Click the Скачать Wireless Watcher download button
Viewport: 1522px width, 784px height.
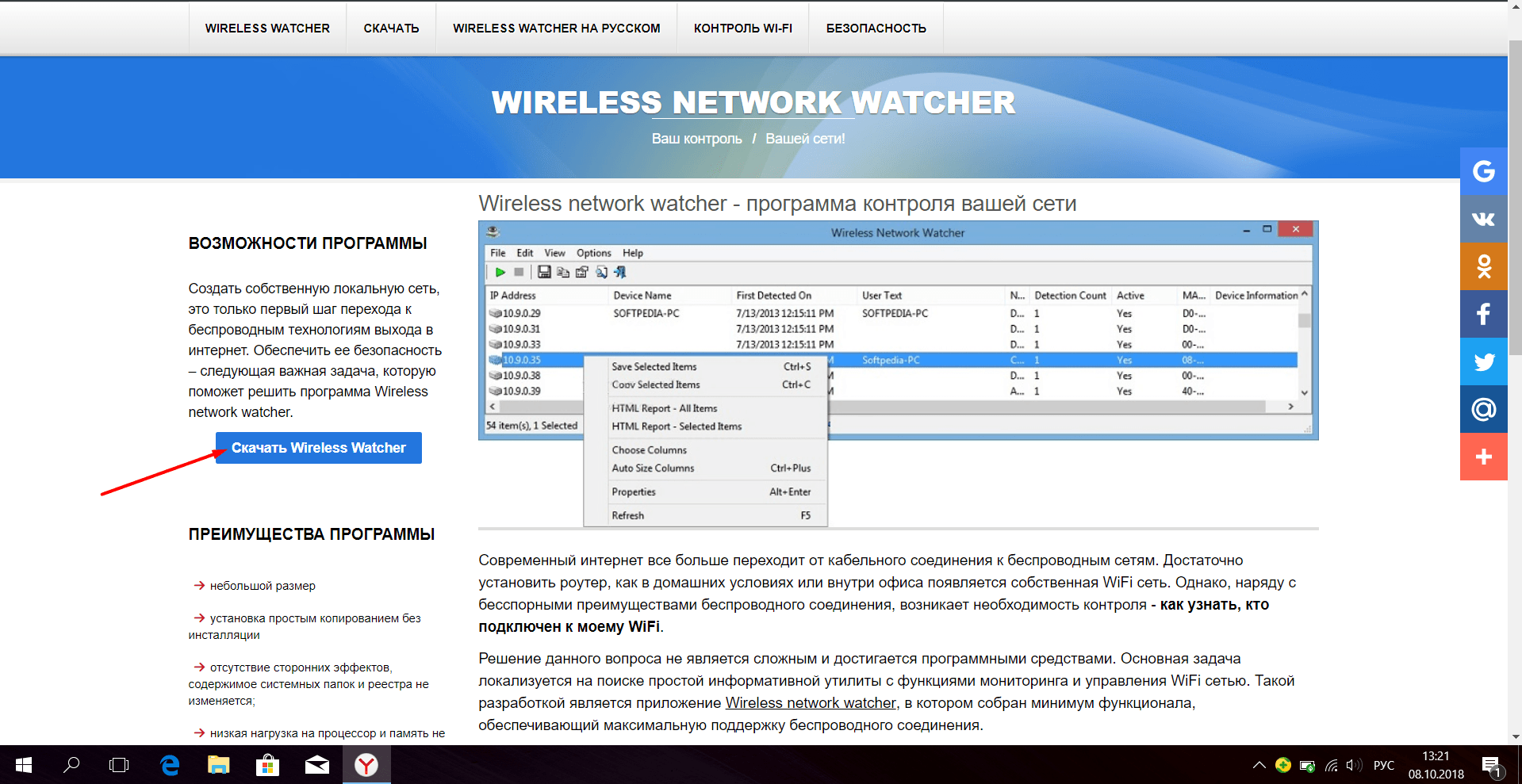(319, 448)
